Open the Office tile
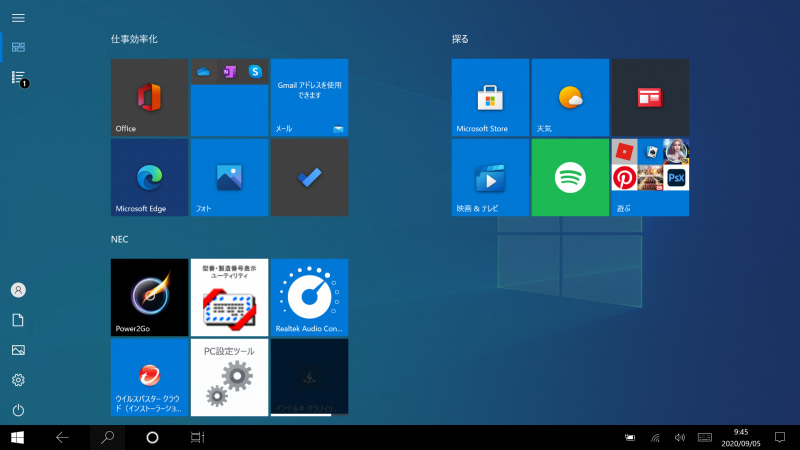This screenshot has height=450, width=800. click(x=149, y=97)
